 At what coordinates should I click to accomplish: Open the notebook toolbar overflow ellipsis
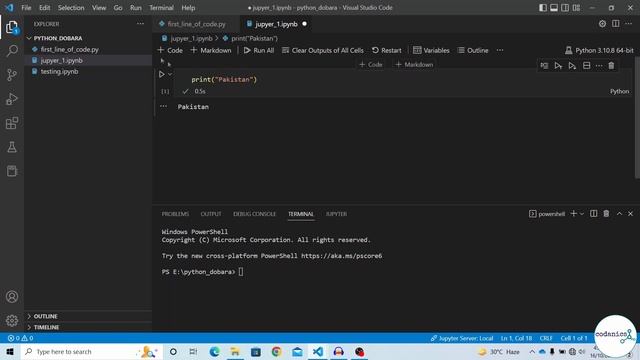pyautogui.click(x=500, y=50)
